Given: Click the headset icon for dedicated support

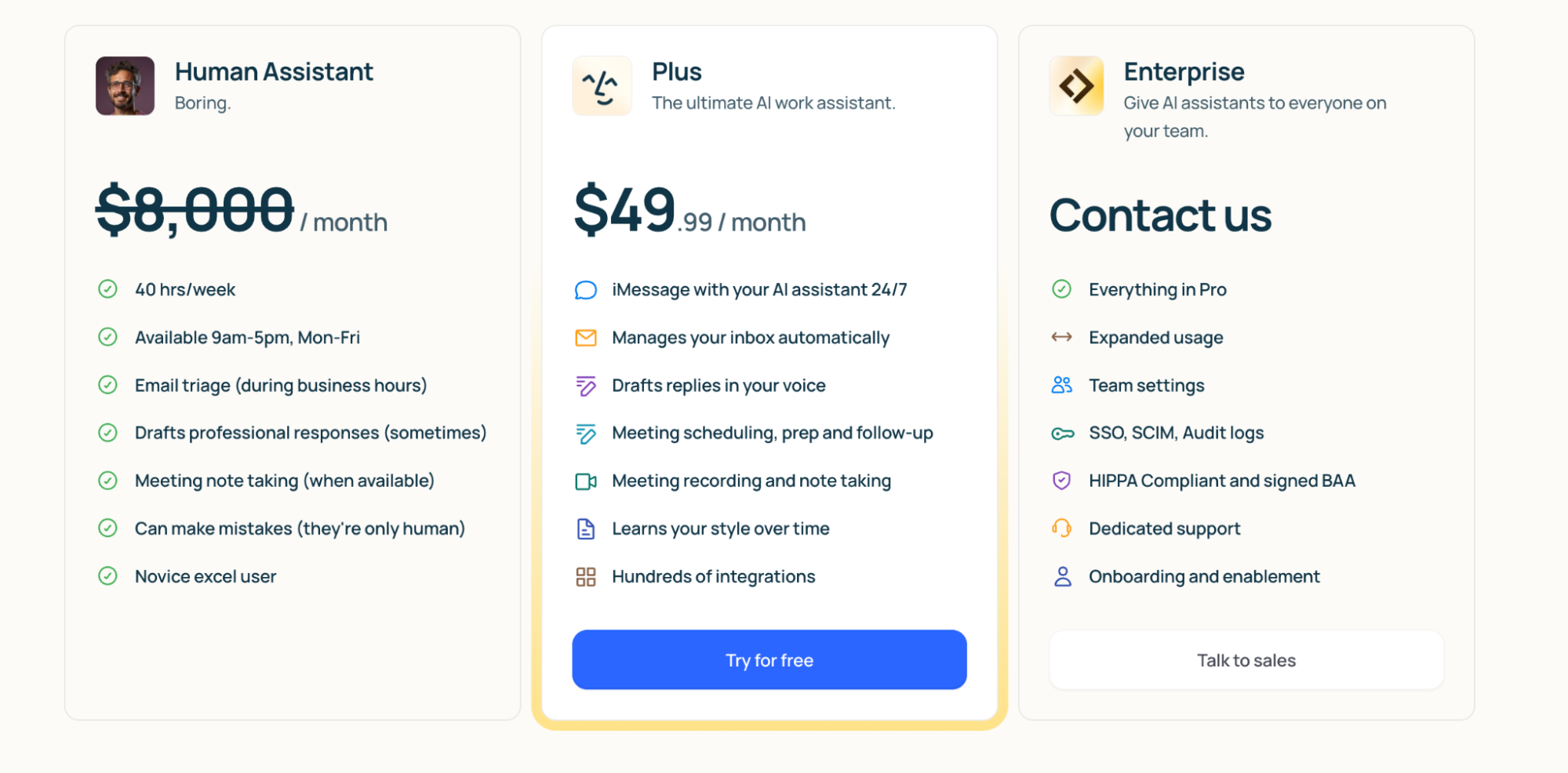Looking at the screenshot, I should (x=1062, y=528).
